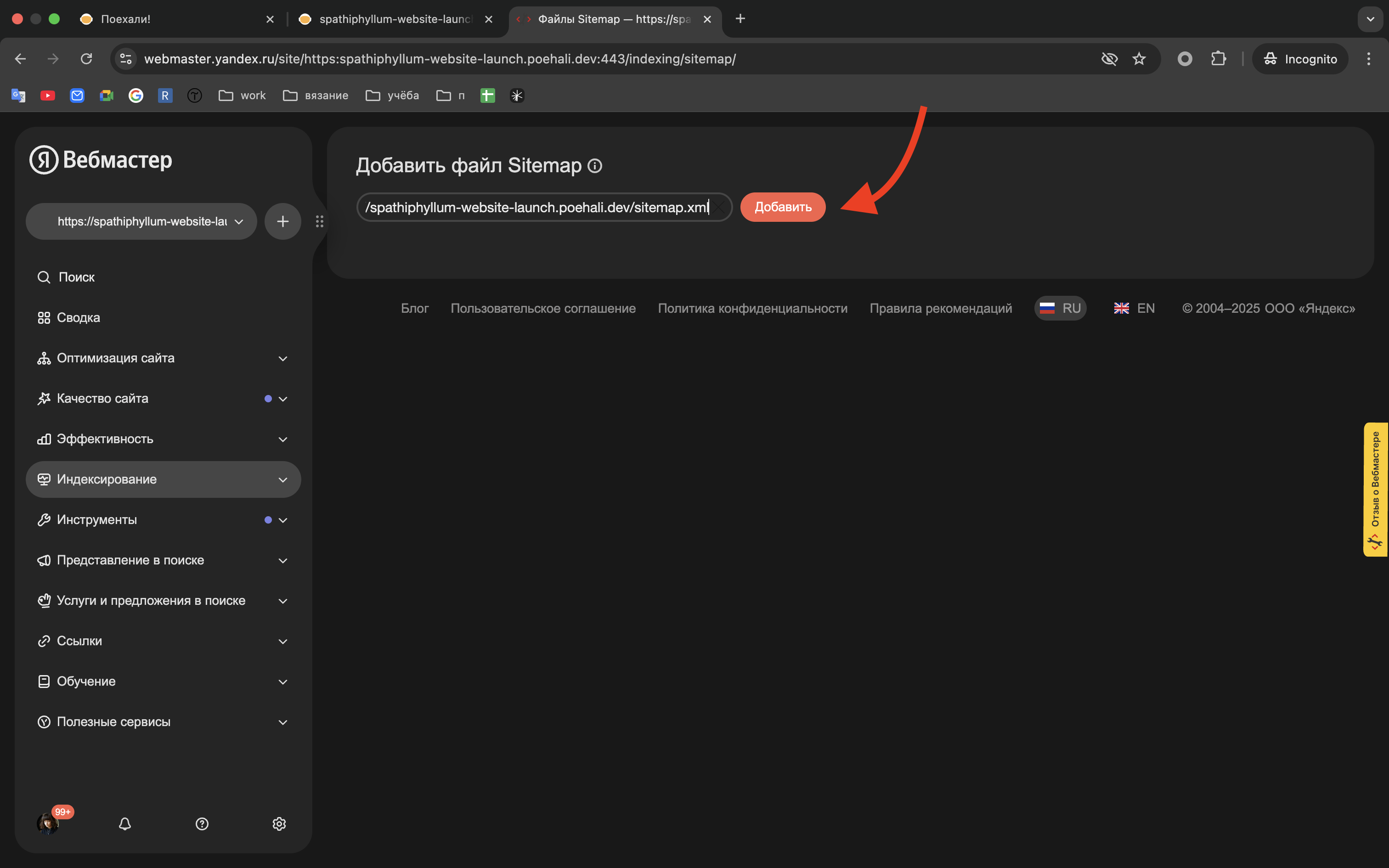
Task: Open Вебмастер settings via the gear icon
Action: [280, 824]
